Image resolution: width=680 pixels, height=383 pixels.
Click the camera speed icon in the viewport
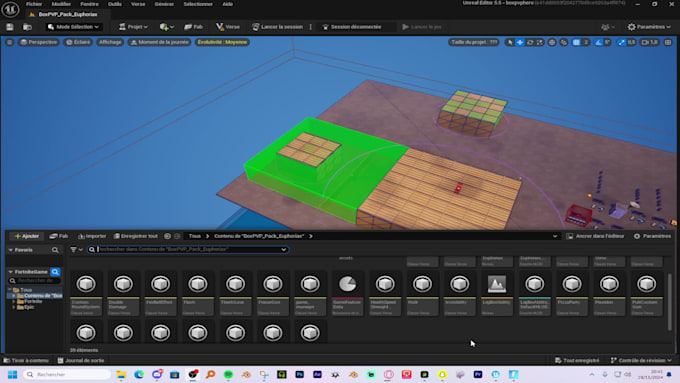click(649, 42)
